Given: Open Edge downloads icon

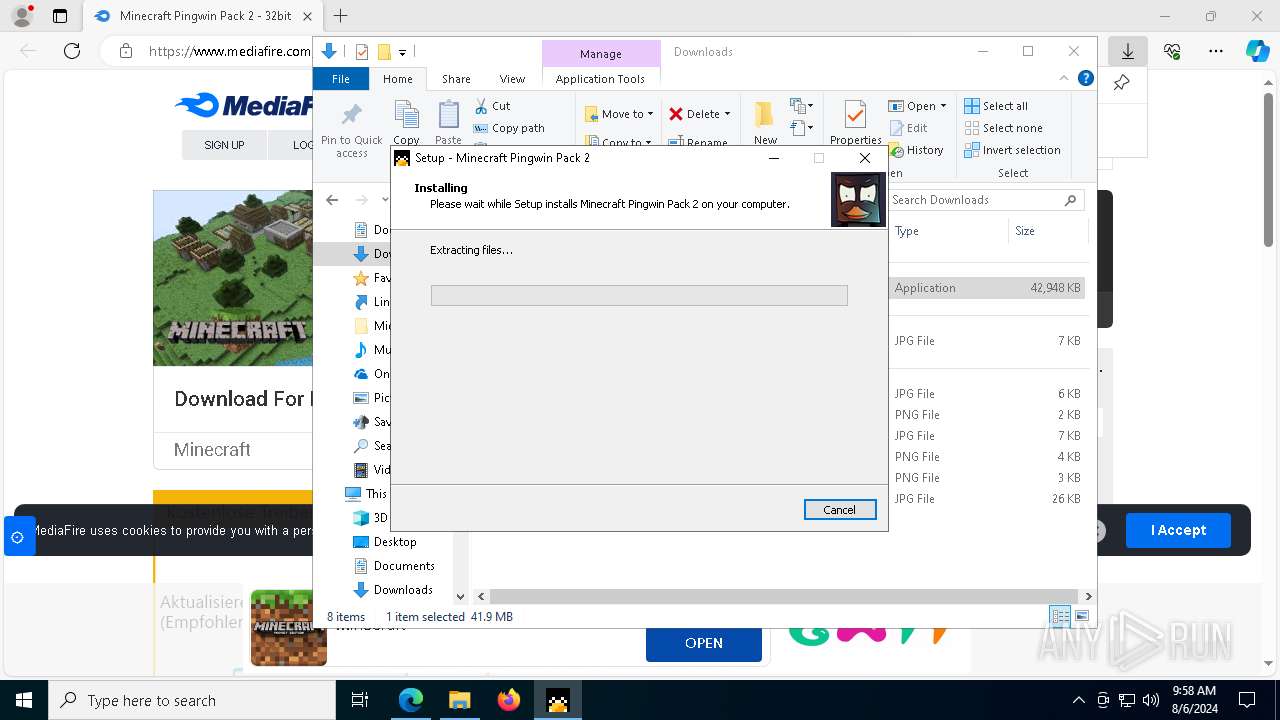Looking at the screenshot, I should pyautogui.click(x=1127, y=51).
